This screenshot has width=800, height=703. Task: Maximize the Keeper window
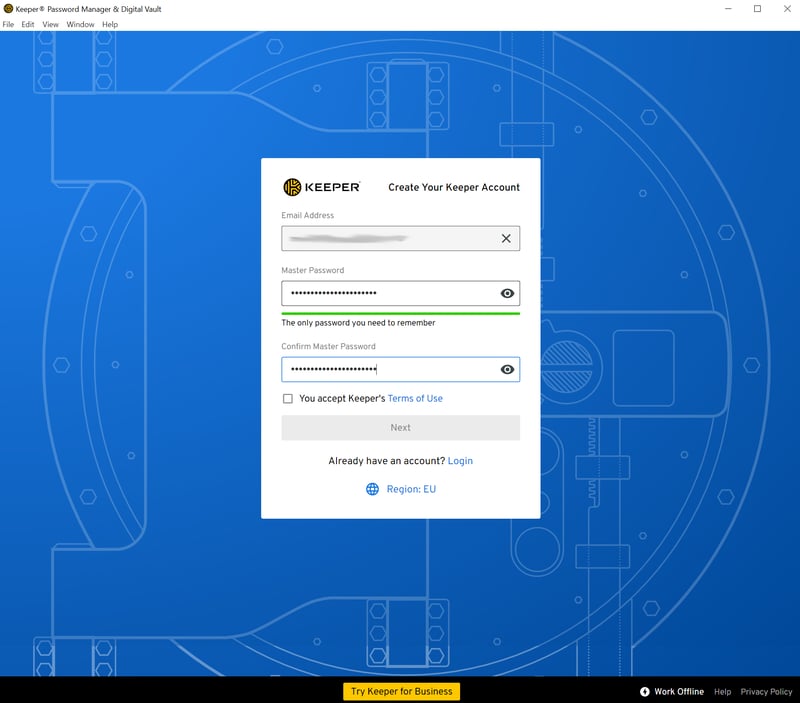click(758, 9)
